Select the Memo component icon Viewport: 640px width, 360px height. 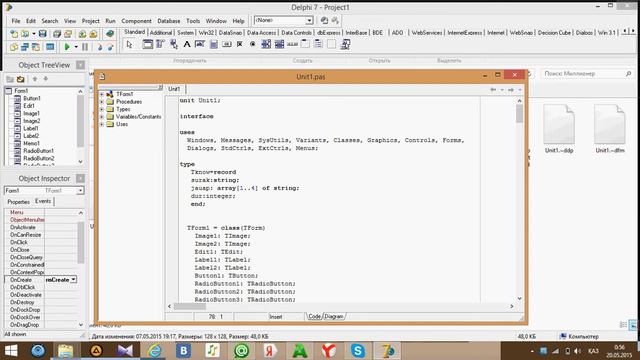tap(213, 44)
